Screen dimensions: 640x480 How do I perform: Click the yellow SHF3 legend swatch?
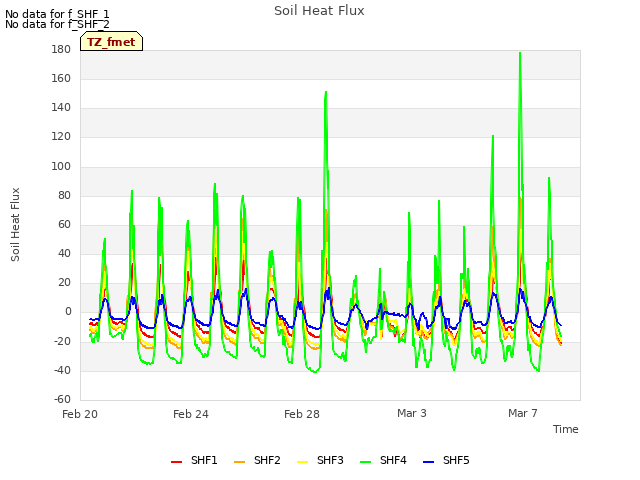click(x=302, y=462)
